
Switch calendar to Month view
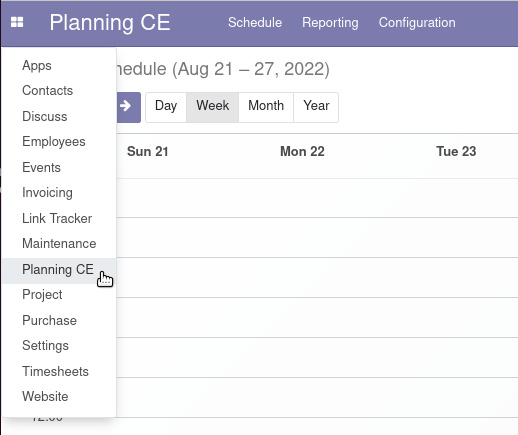coord(266,107)
